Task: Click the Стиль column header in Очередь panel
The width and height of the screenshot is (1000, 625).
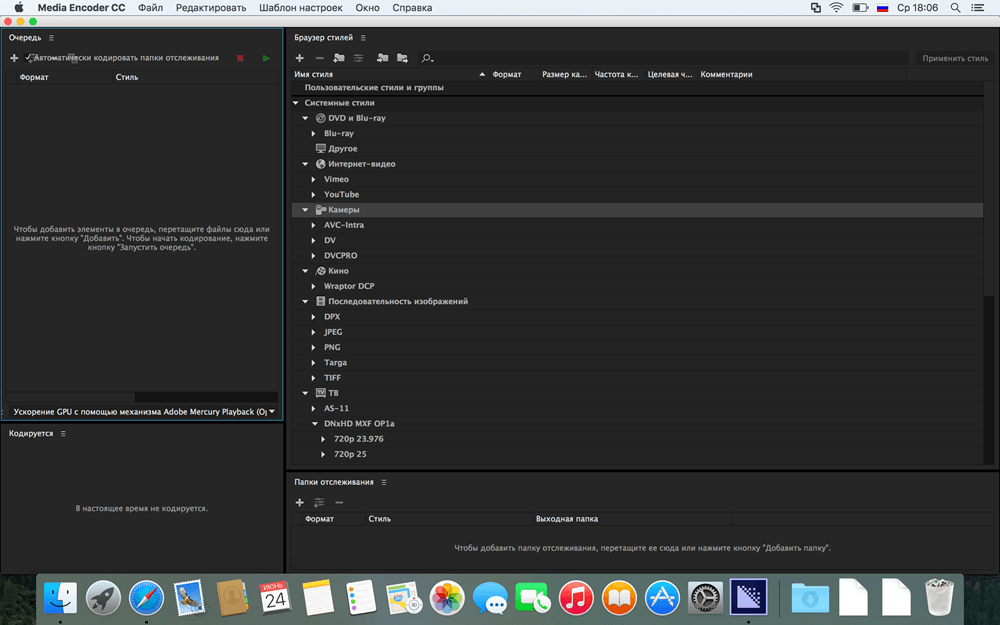Action: pos(195,77)
